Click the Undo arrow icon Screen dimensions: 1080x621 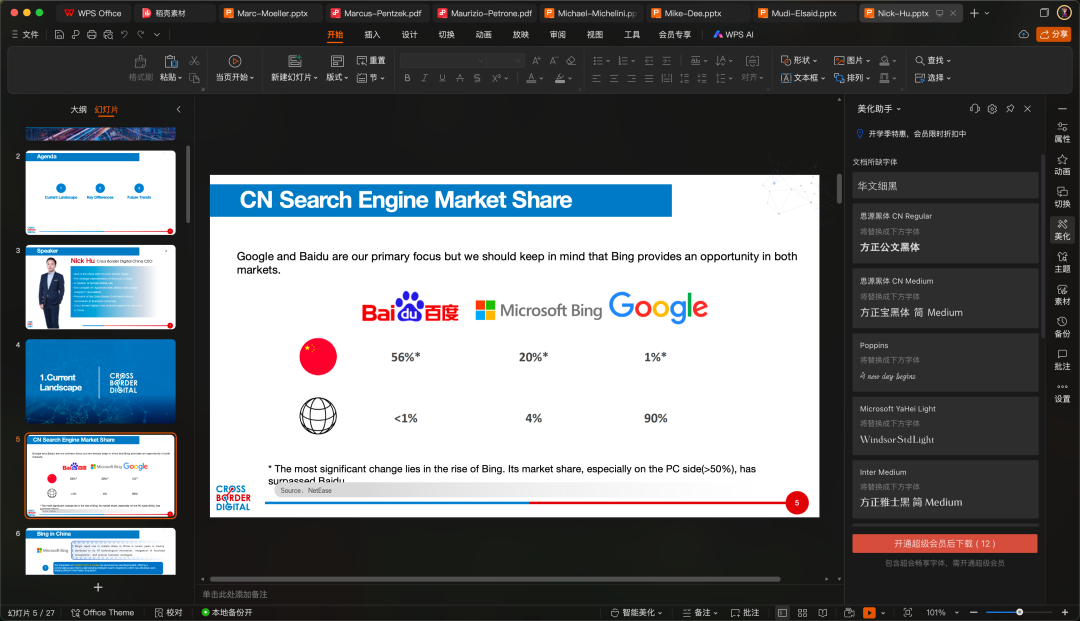tap(125, 34)
